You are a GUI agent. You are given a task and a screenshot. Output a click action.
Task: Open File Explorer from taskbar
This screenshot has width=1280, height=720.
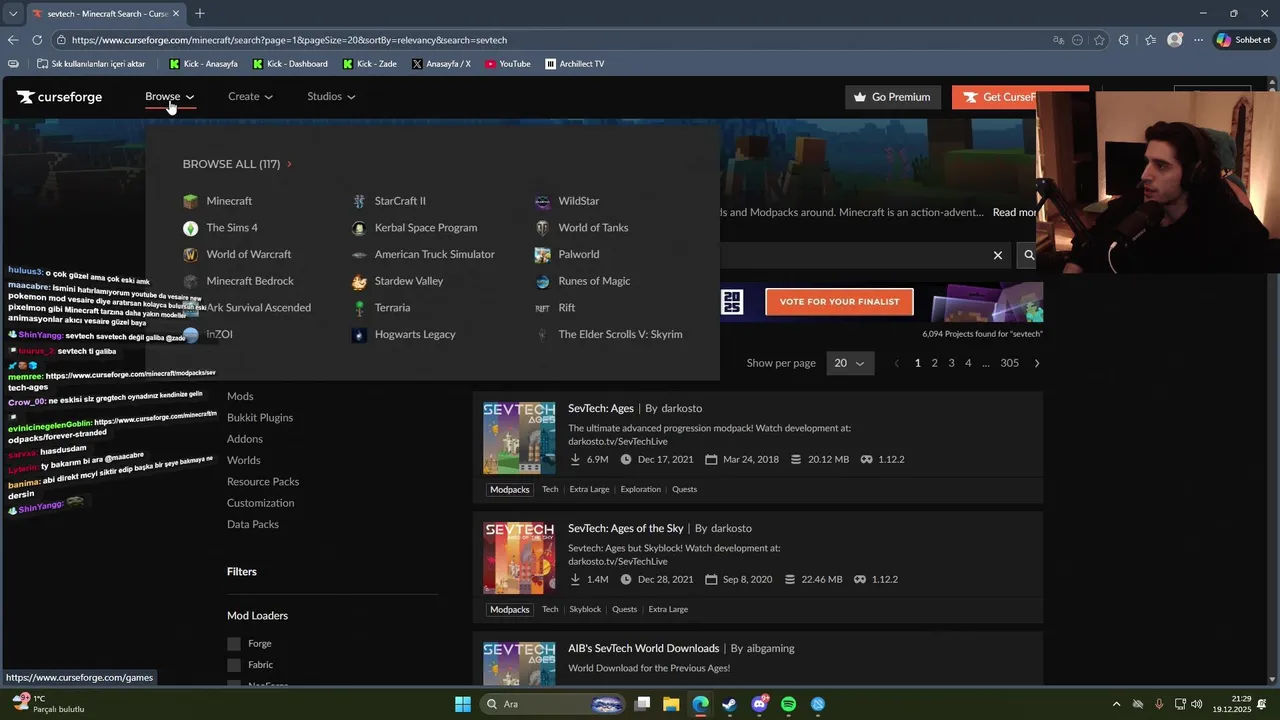click(671, 704)
